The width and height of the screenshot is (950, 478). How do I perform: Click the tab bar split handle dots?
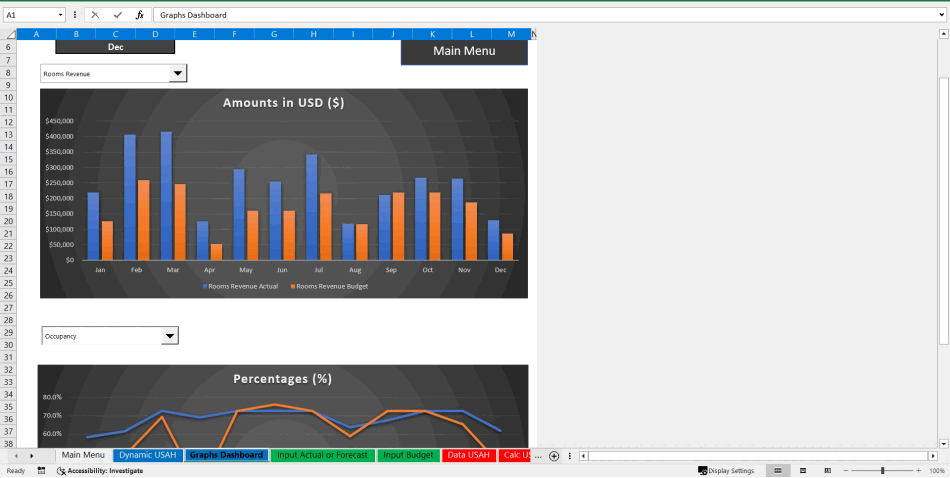point(570,456)
